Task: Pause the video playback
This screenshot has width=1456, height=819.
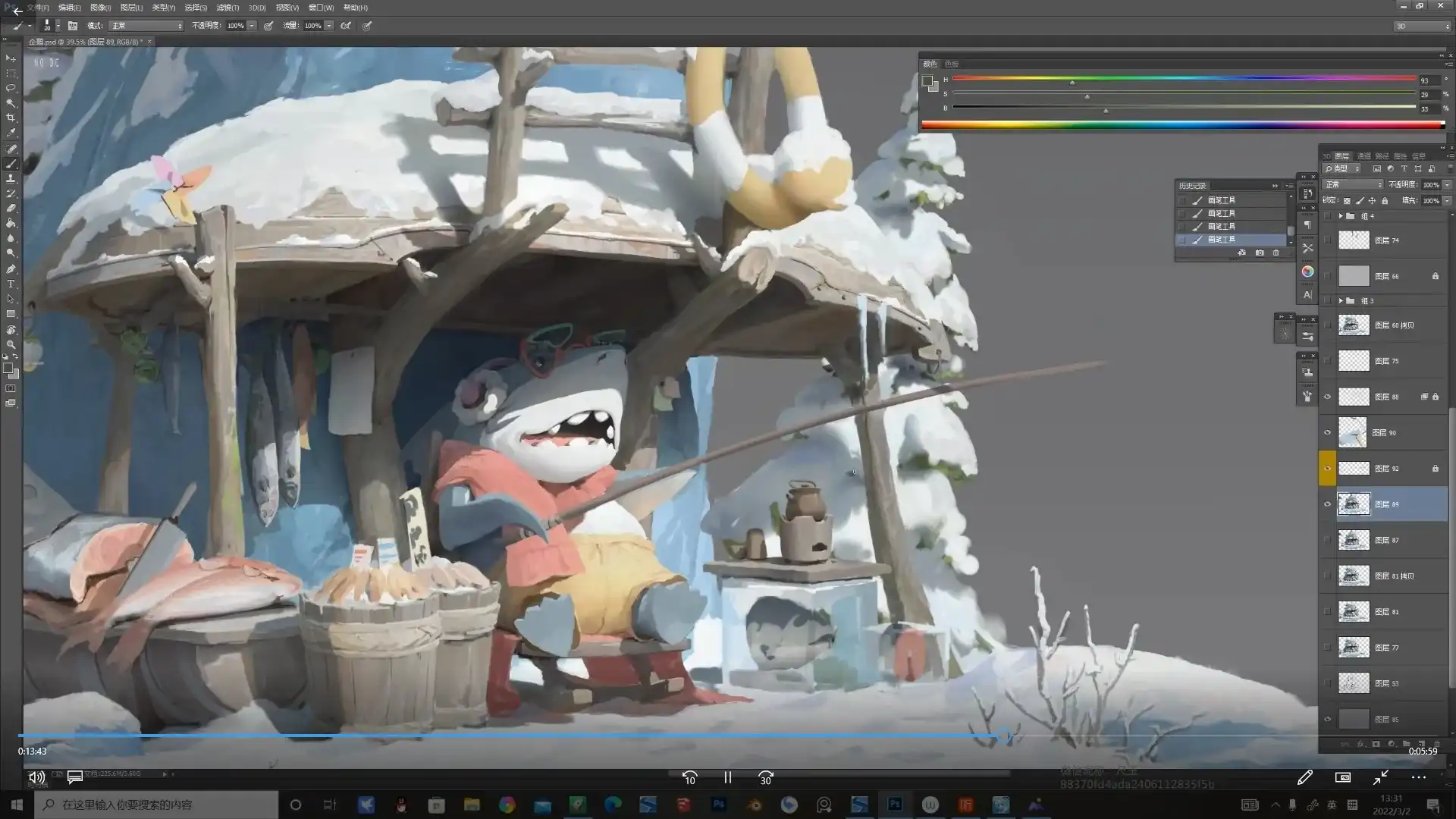Action: (727, 778)
